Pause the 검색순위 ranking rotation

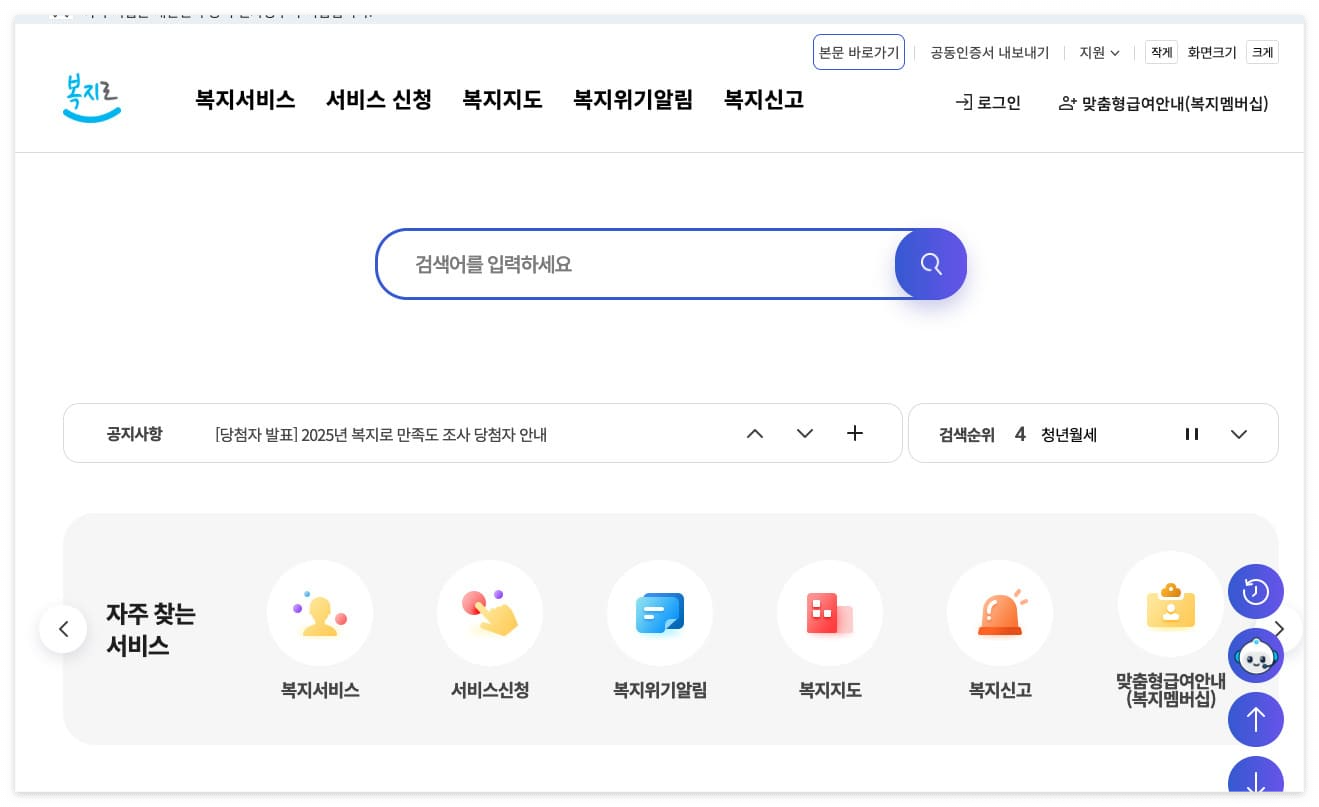(x=1192, y=433)
